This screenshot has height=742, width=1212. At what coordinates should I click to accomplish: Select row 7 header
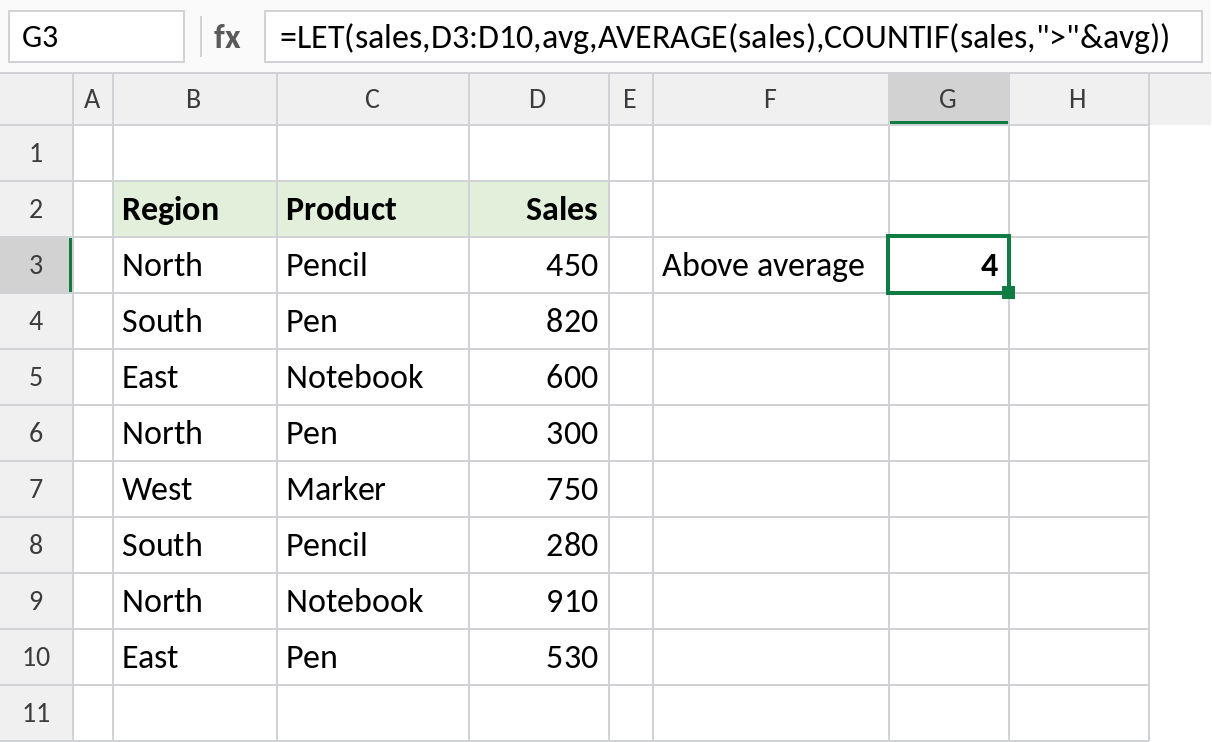[x=37, y=489]
